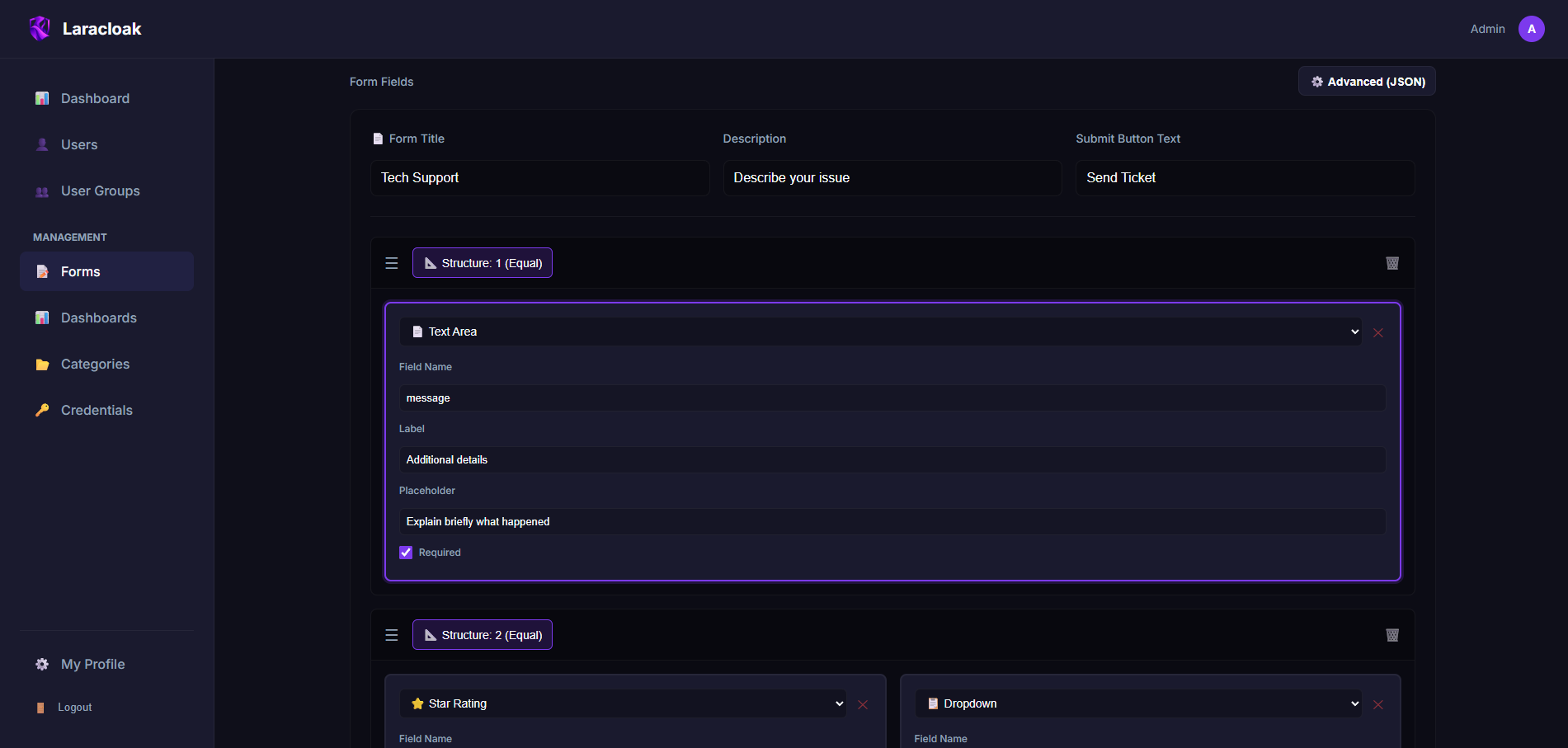This screenshot has height=748, width=1568.
Task: Click the drag handle next to Structure 2
Action: pyautogui.click(x=391, y=634)
